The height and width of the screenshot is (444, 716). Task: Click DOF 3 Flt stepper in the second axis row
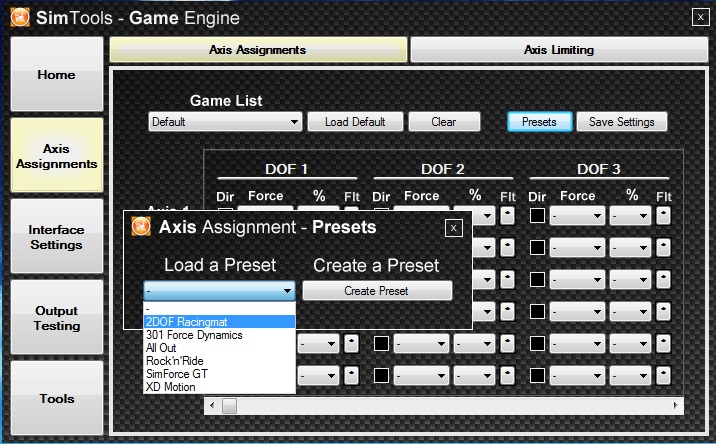tap(663, 248)
